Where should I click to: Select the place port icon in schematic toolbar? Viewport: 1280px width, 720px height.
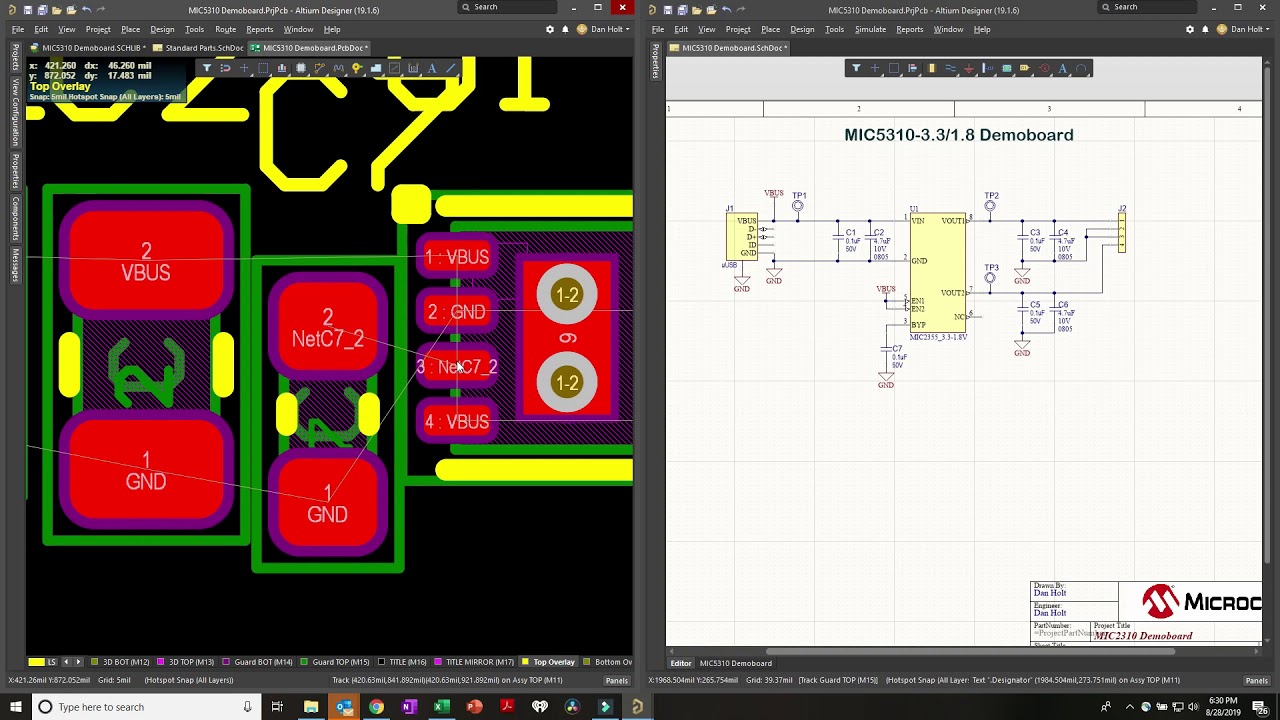point(1025,68)
